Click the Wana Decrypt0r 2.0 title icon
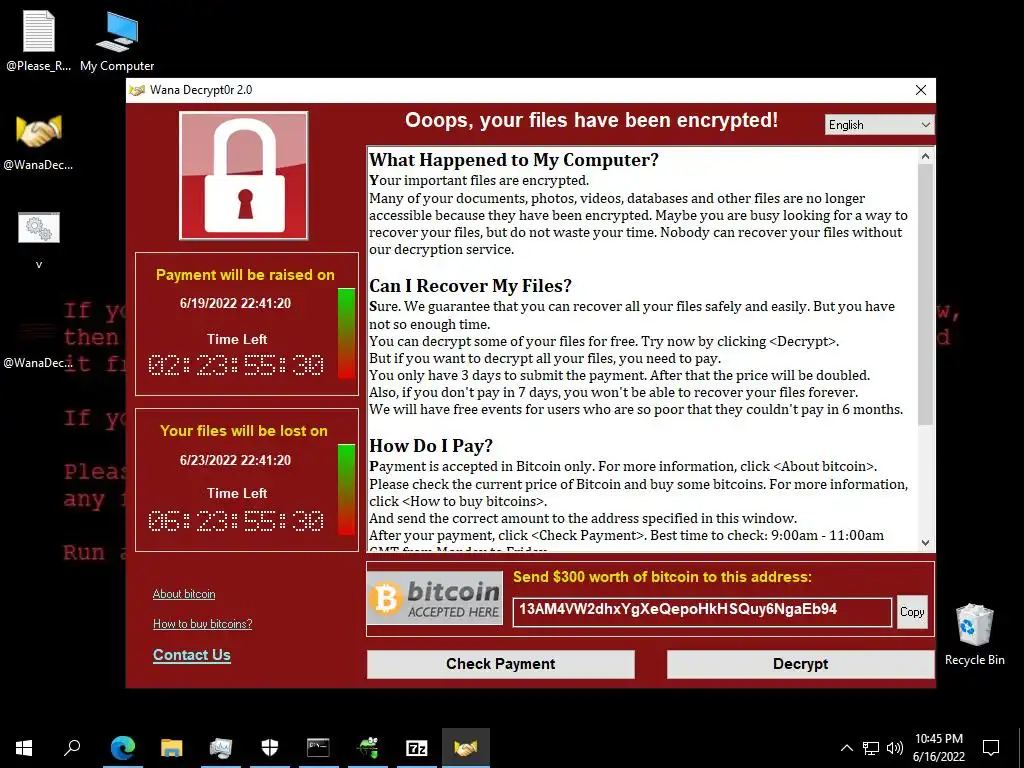1024x768 pixels. coord(137,90)
